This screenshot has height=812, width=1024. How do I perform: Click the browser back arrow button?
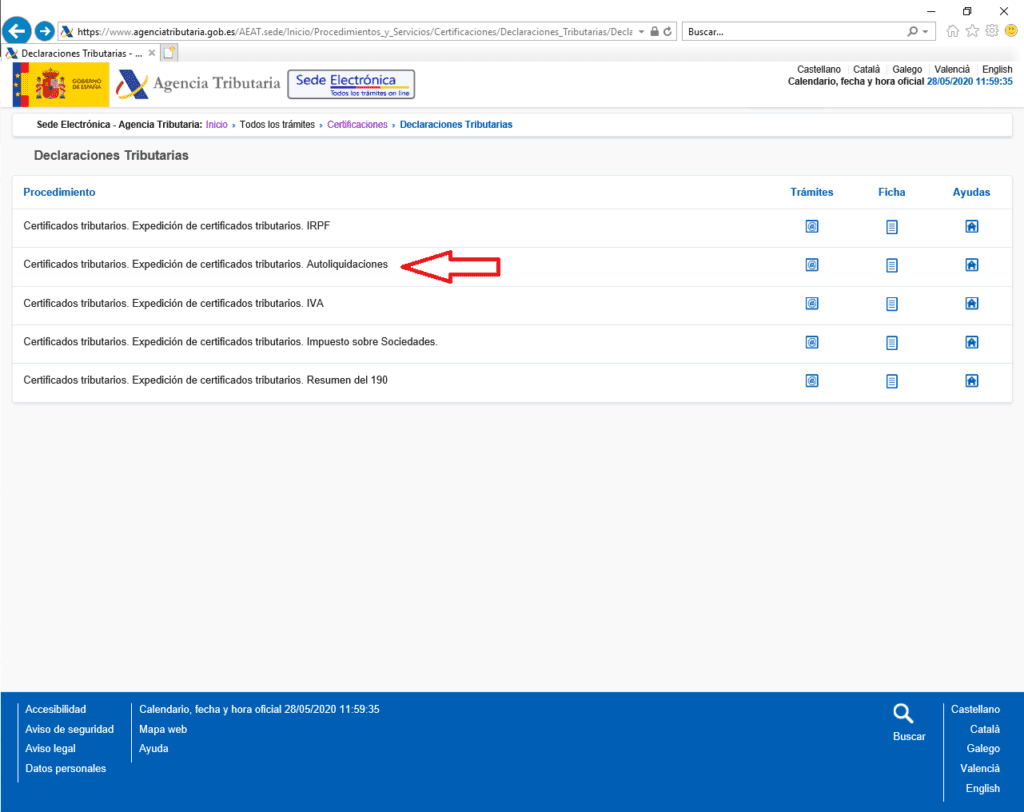tap(17, 31)
